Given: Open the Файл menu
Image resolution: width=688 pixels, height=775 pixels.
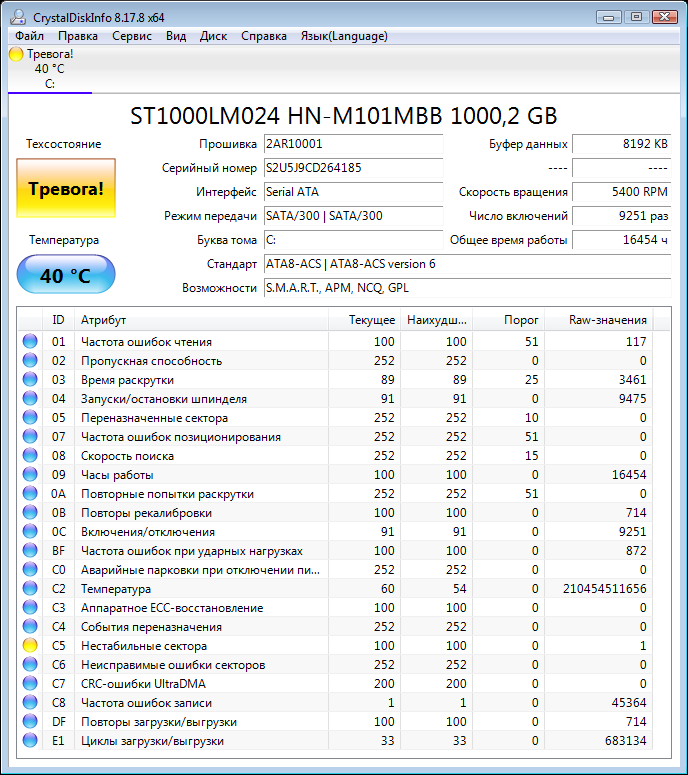Looking at the screenshot, I should pyautogui.click(x=29, y=36).
